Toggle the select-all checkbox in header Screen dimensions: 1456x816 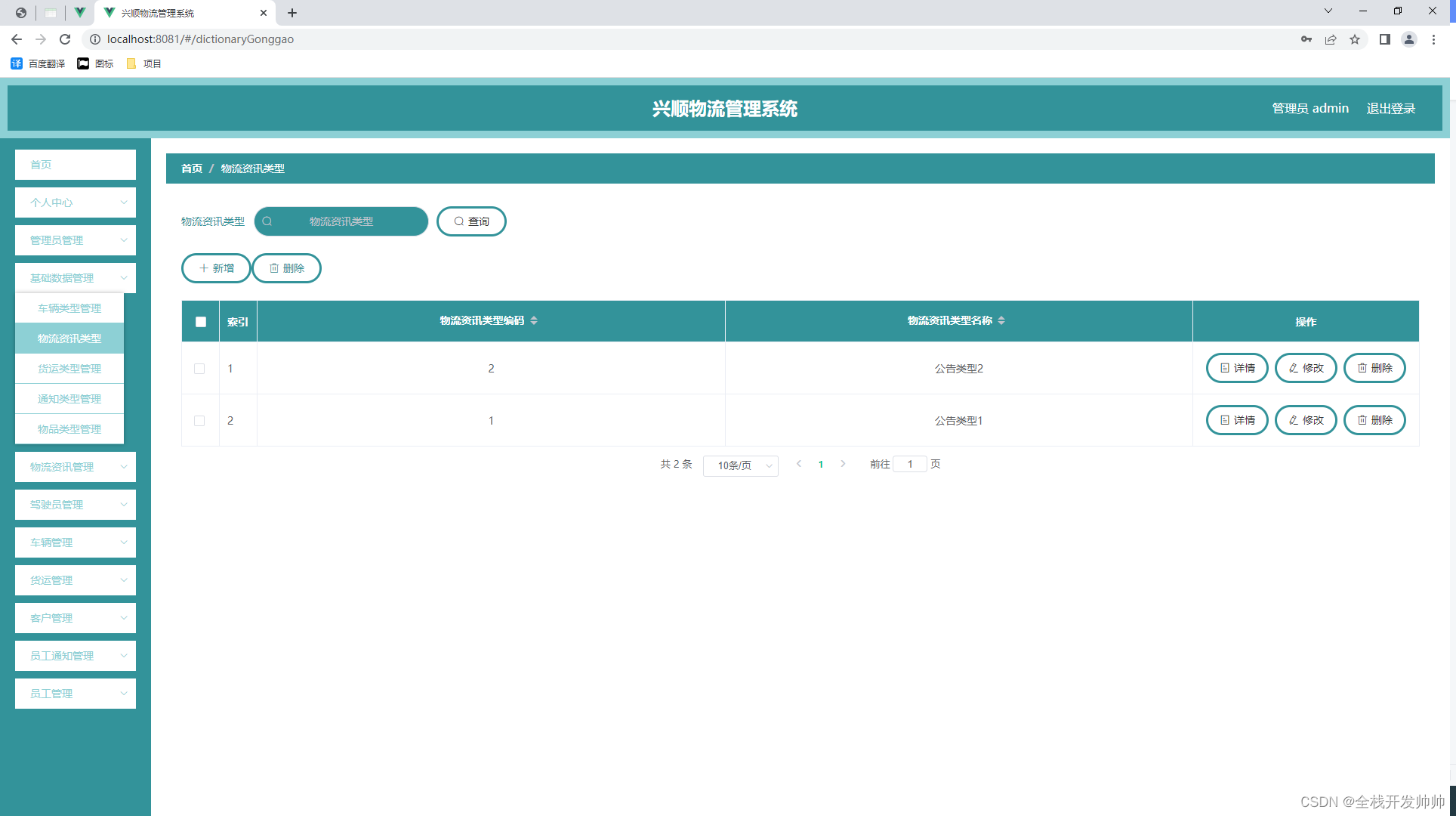(x=200, y=322)
